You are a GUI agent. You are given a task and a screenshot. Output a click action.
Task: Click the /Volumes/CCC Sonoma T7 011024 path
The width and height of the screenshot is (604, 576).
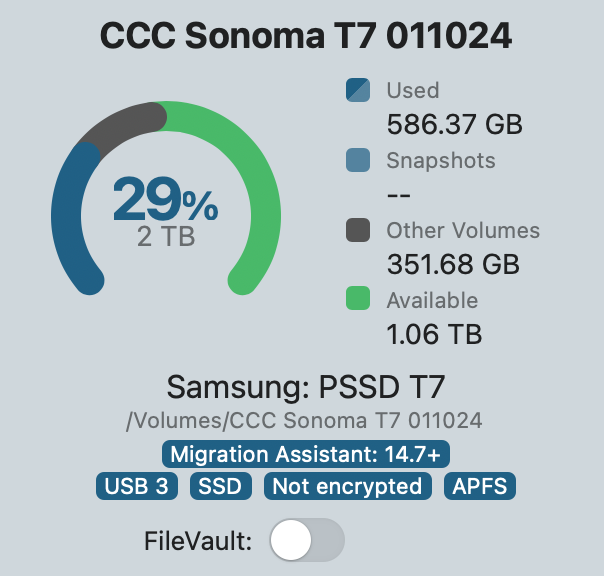304,421
